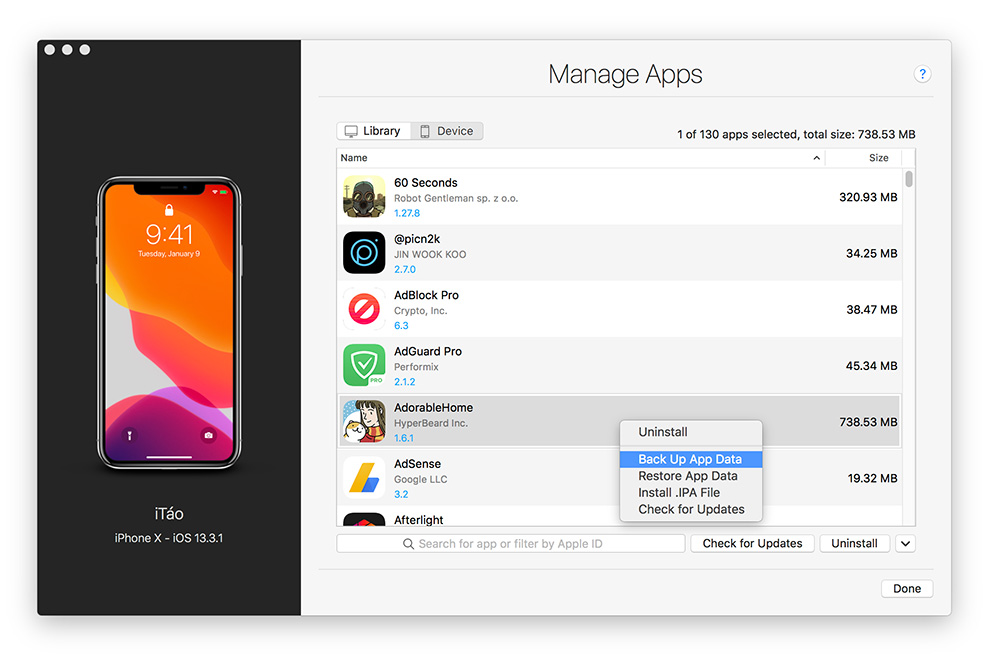Click the 38.47 MB size value
The width and height of the screenshot is (1000, 662).
[x=871, y=309]
